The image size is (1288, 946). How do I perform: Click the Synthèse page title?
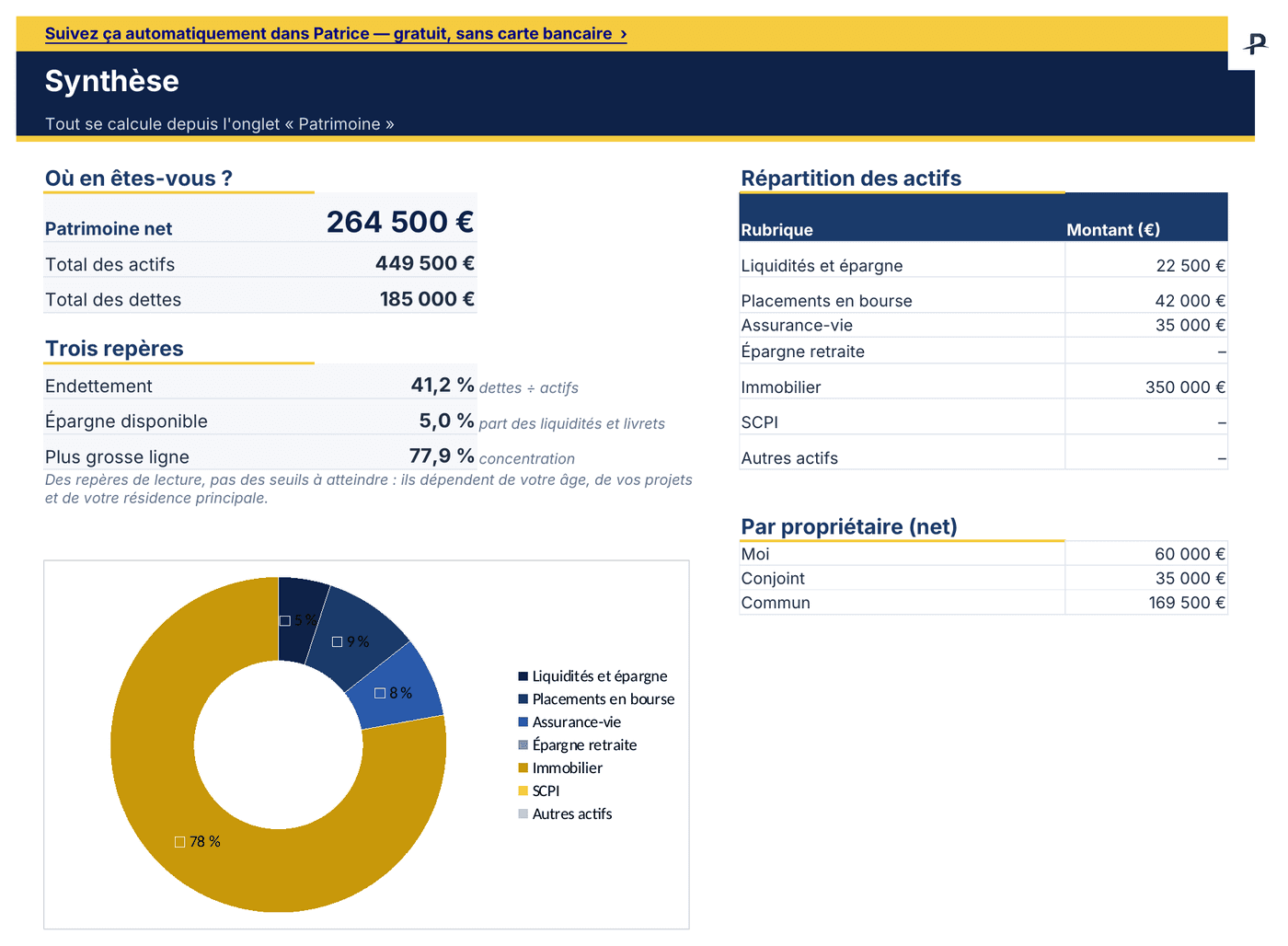coord(112,81)
